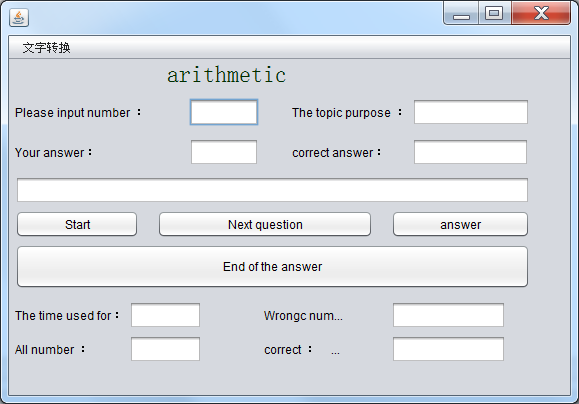
Task: Click the time used for field
Action: [165, 315]
